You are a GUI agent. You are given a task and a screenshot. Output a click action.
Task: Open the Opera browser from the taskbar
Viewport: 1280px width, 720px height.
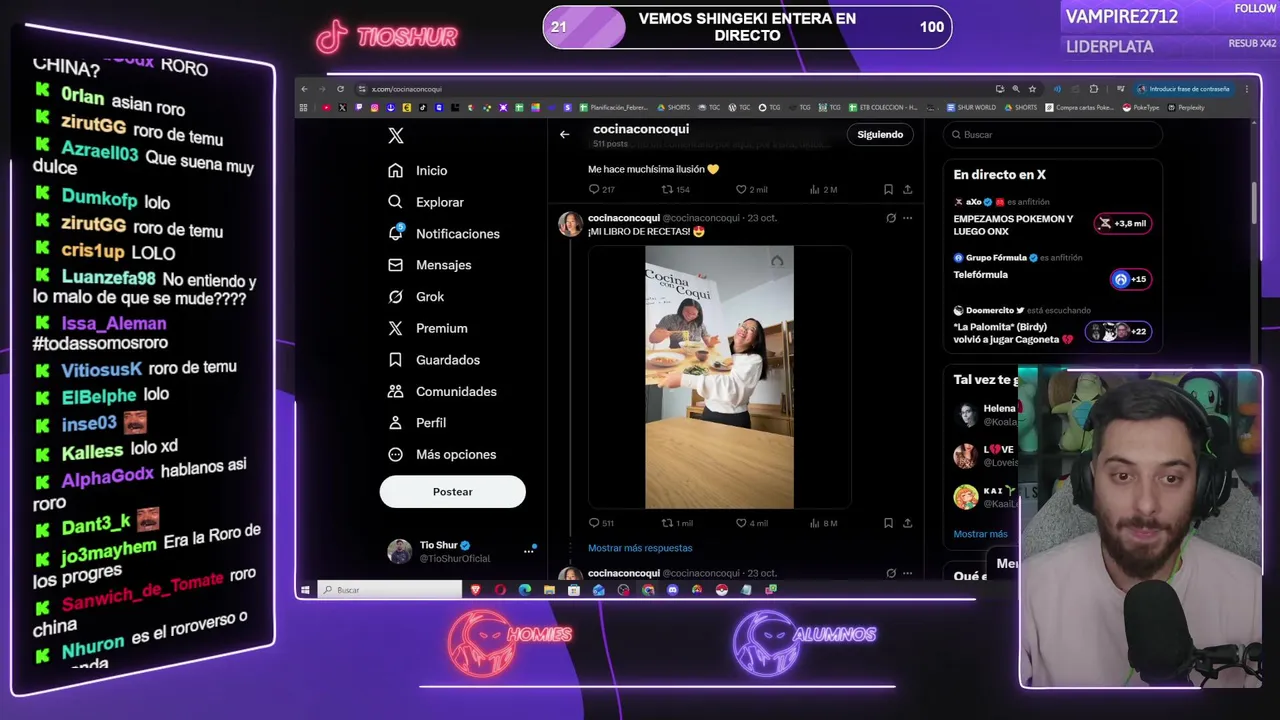click(x=500, y=590)
